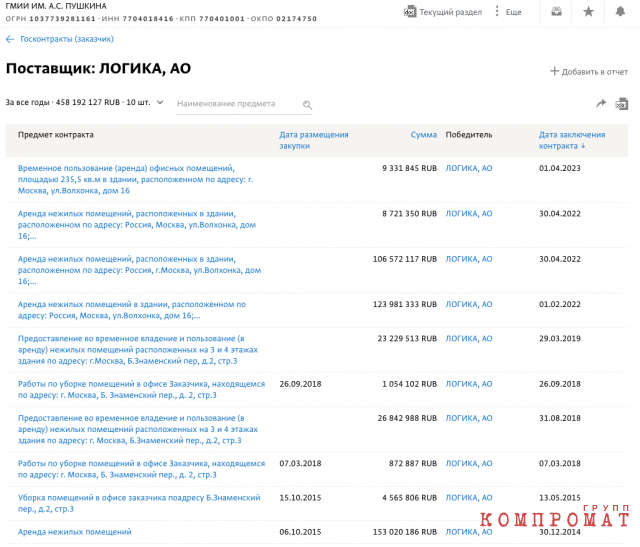Open ЛОГИКА, АО winner in 106 572 117 row

click(x=469, y=259)
